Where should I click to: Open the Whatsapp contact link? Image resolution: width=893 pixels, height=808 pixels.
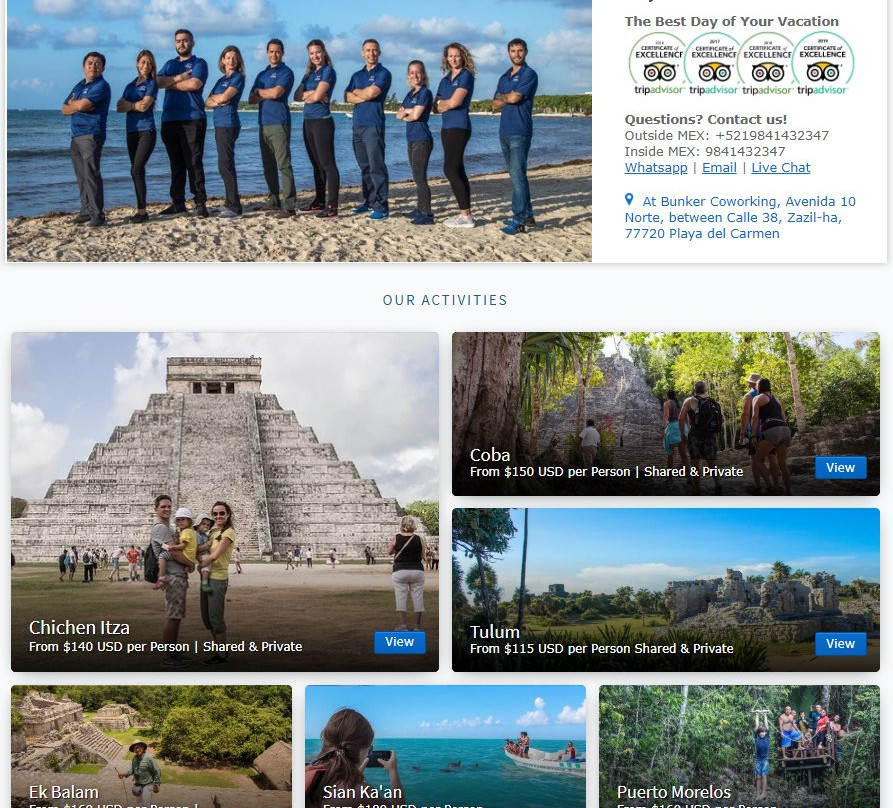click(656, 167)
